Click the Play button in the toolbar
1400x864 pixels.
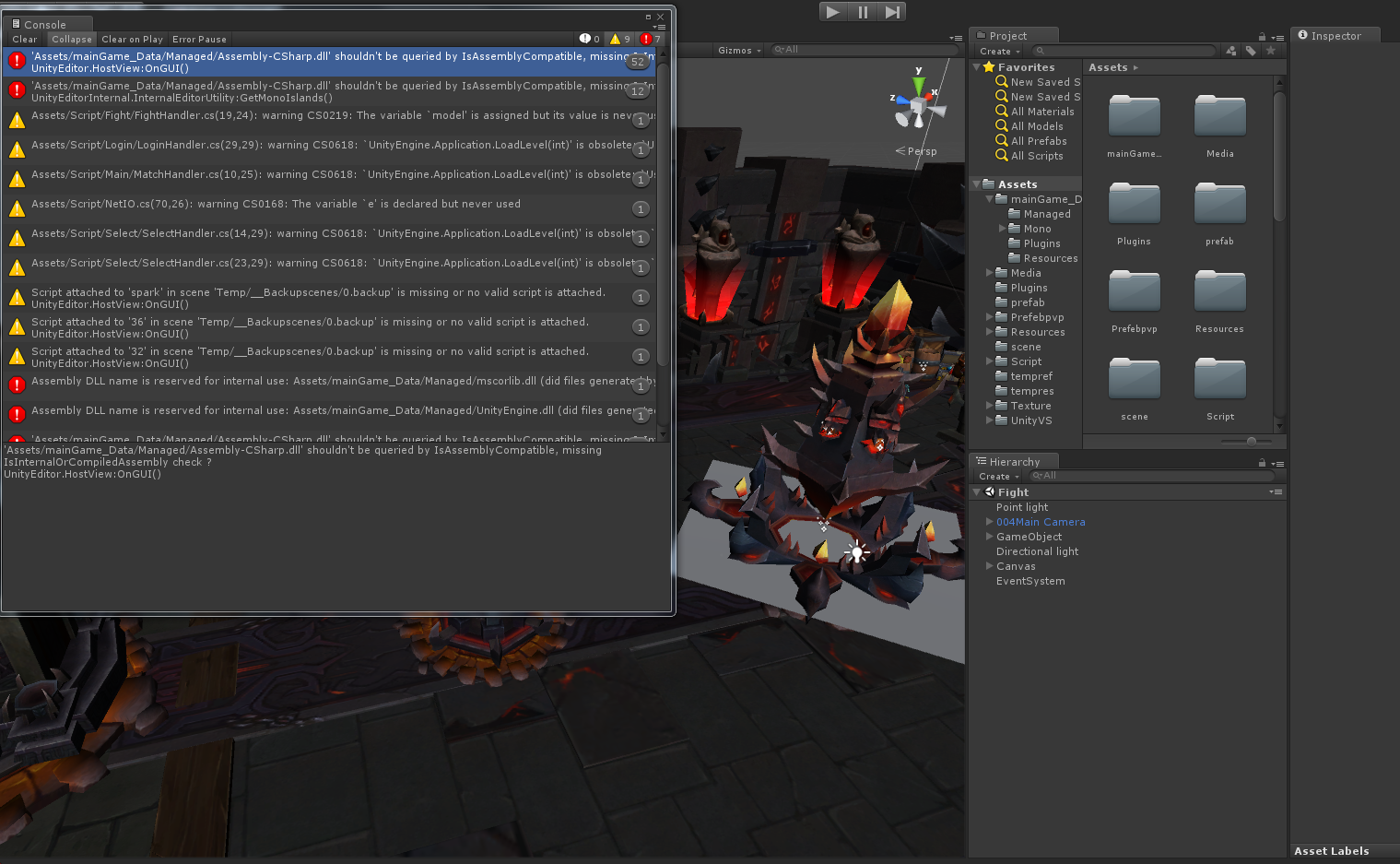(833, 11)
